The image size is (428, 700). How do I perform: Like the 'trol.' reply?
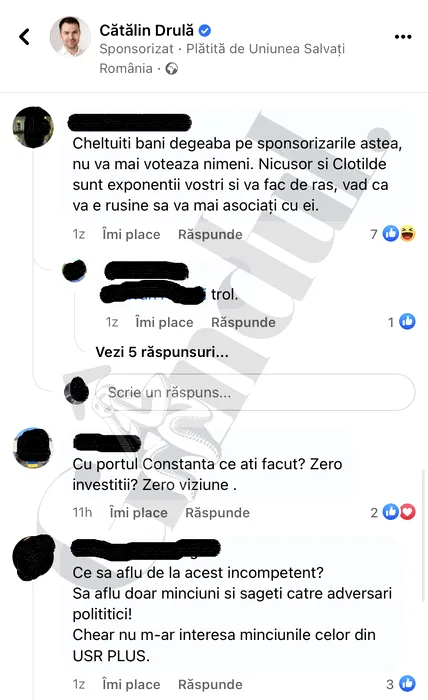coord(164,322)
